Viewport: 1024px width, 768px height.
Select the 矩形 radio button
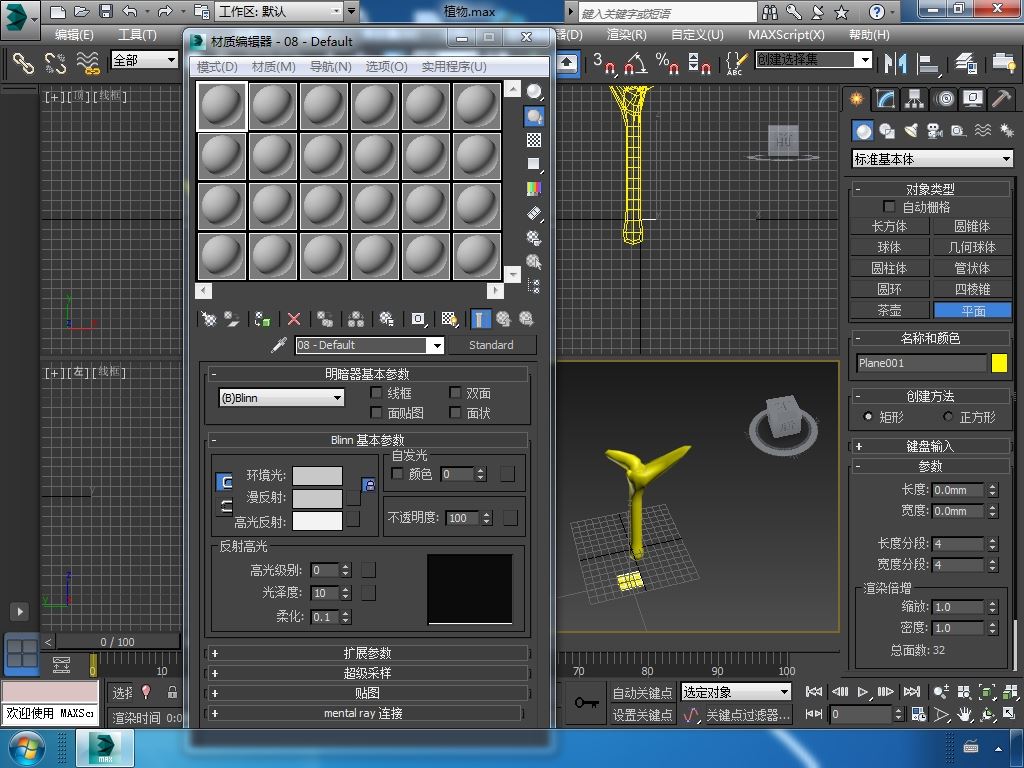(x=868, y=416)
